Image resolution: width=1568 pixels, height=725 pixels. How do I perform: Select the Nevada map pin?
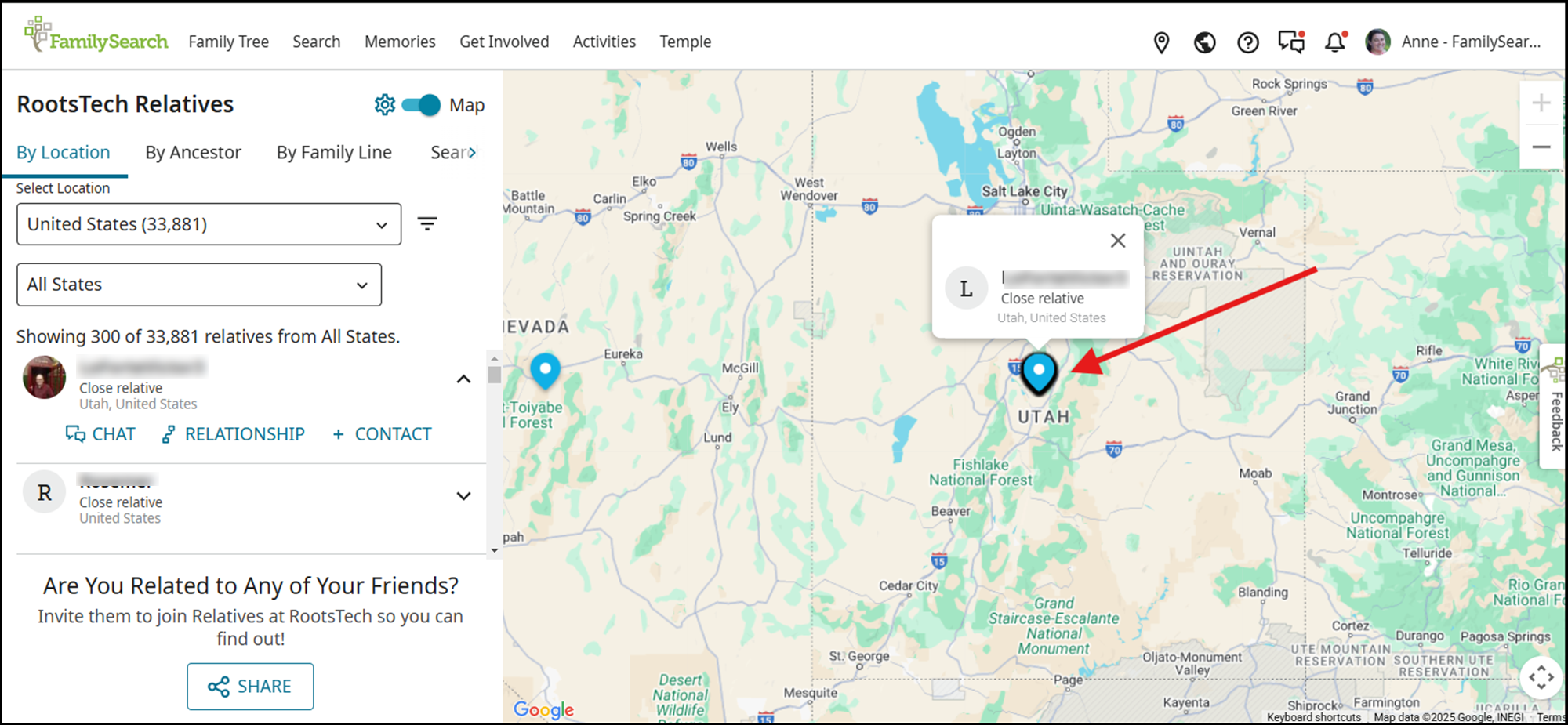pos(545,371)
